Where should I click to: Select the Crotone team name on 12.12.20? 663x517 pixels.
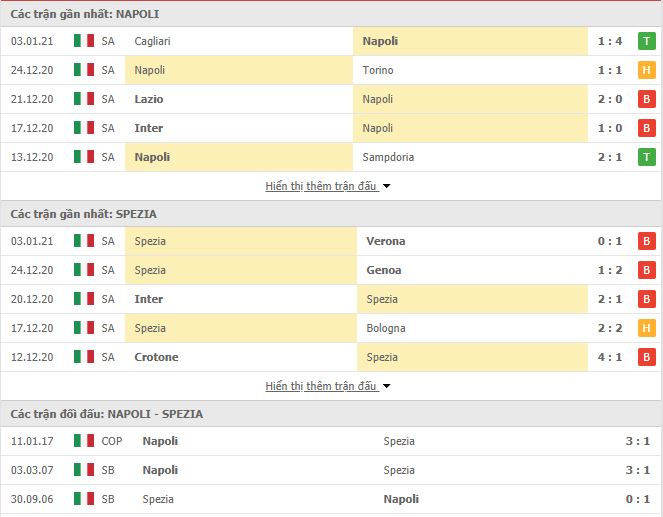(156, 357)
